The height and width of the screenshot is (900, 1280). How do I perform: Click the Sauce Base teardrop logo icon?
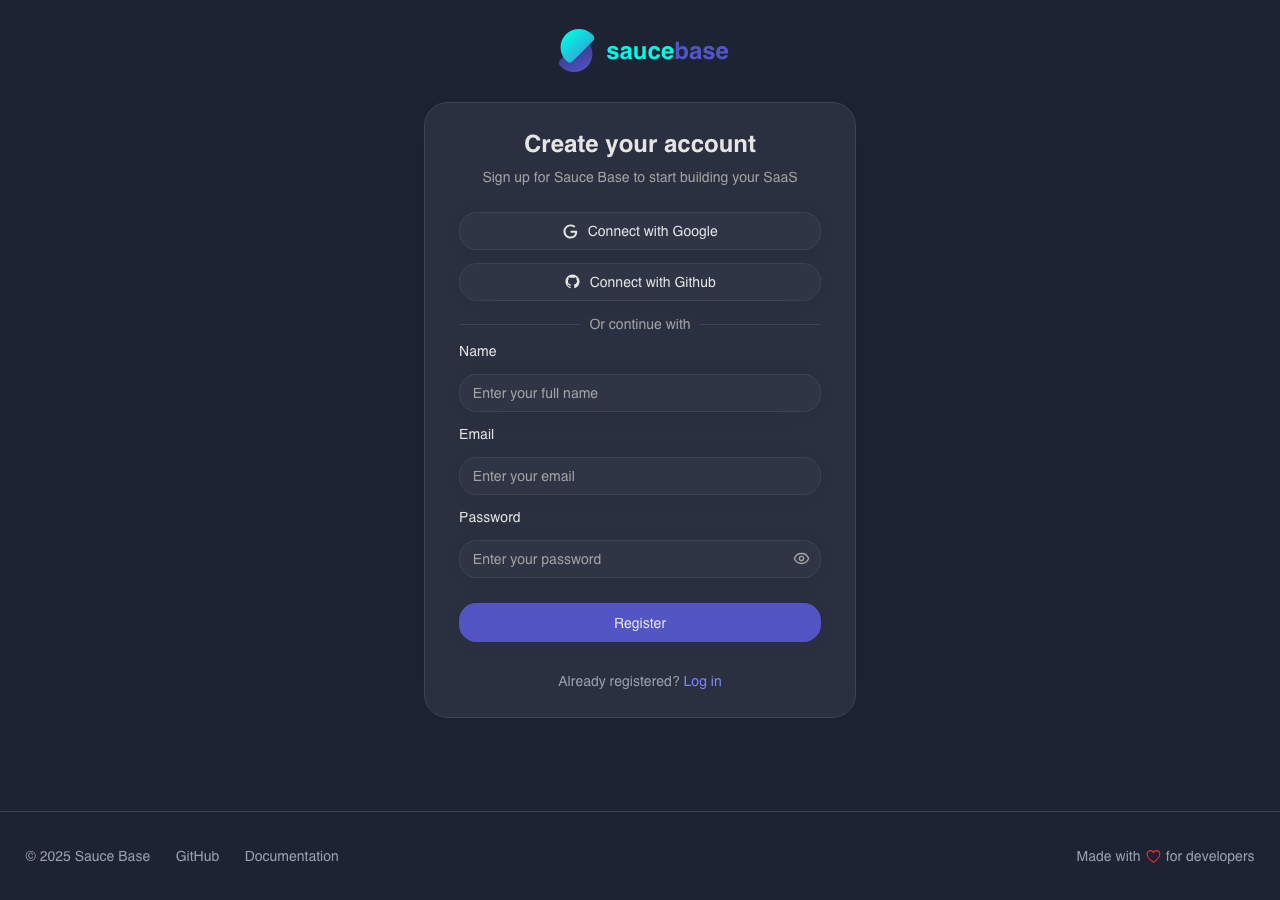click(575, 50)
